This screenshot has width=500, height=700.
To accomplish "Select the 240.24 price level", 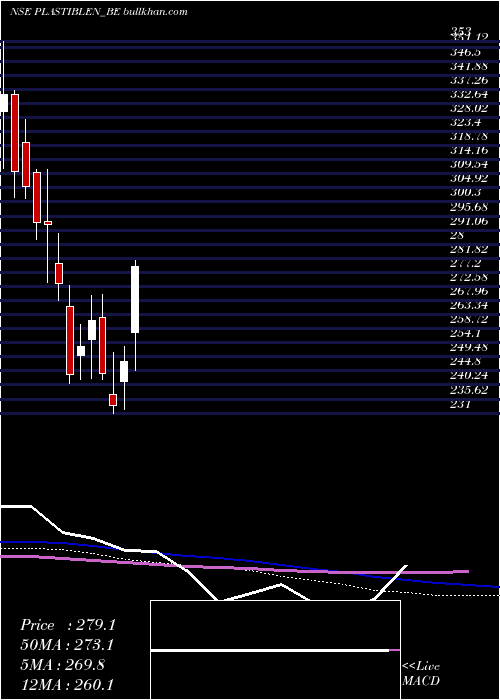I will [x=469, y=375].
